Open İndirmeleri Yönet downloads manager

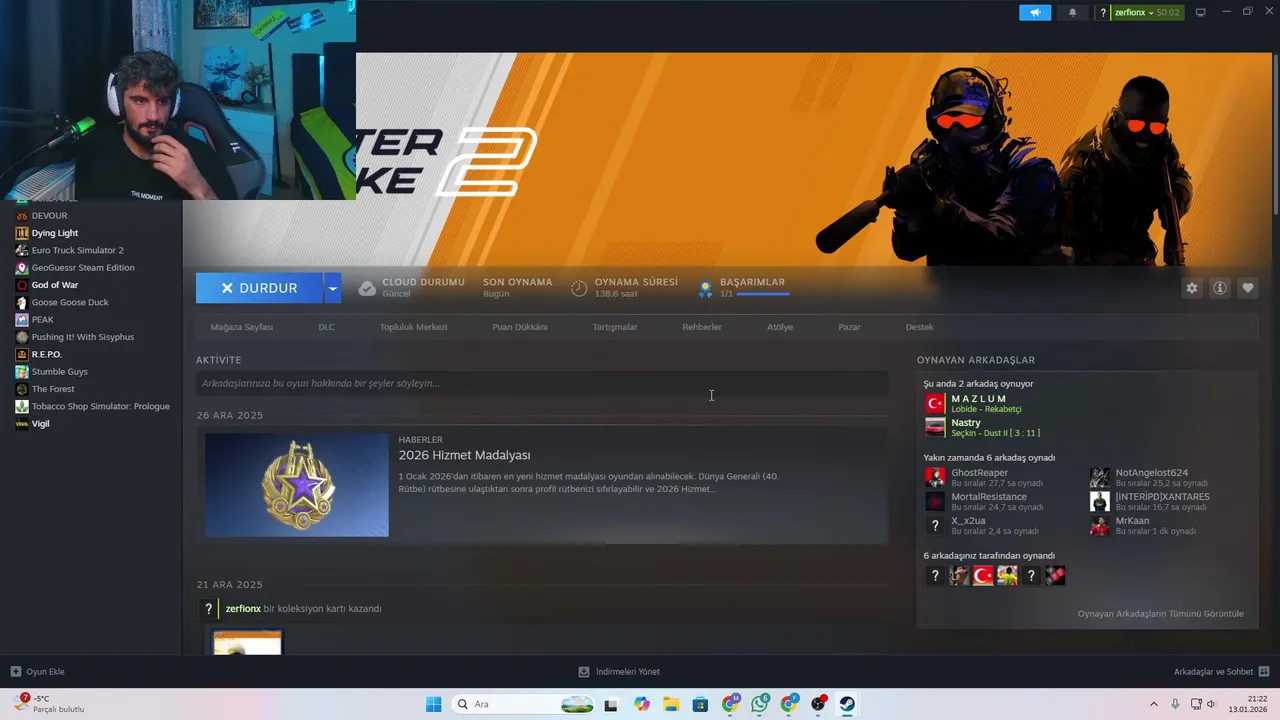click(619, 672)
